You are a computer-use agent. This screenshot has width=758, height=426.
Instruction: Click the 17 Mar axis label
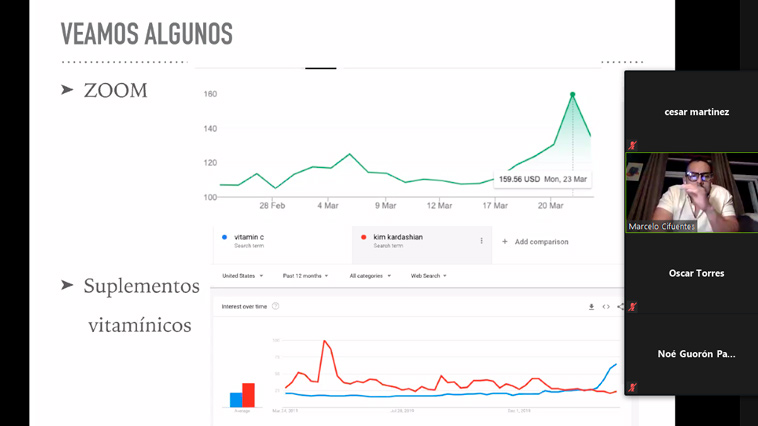pos(495,206)
